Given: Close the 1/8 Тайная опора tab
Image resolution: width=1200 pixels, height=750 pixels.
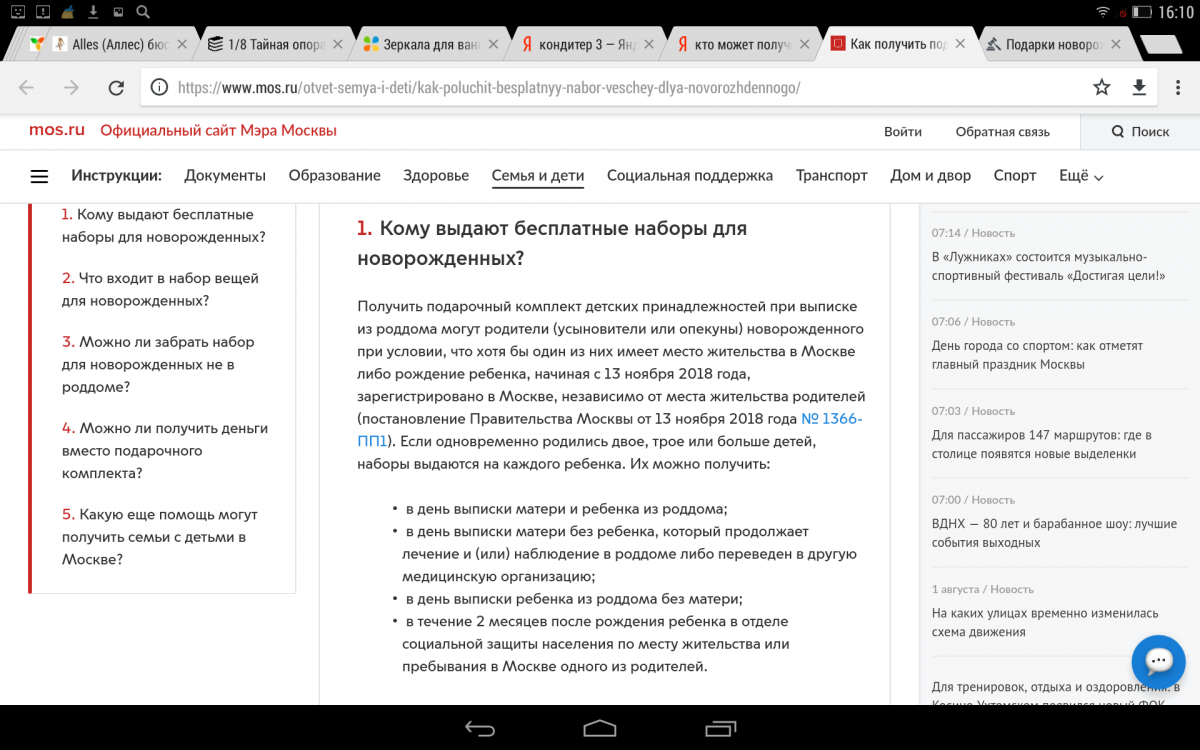Looking at the screenshot, I should point(337,45).
